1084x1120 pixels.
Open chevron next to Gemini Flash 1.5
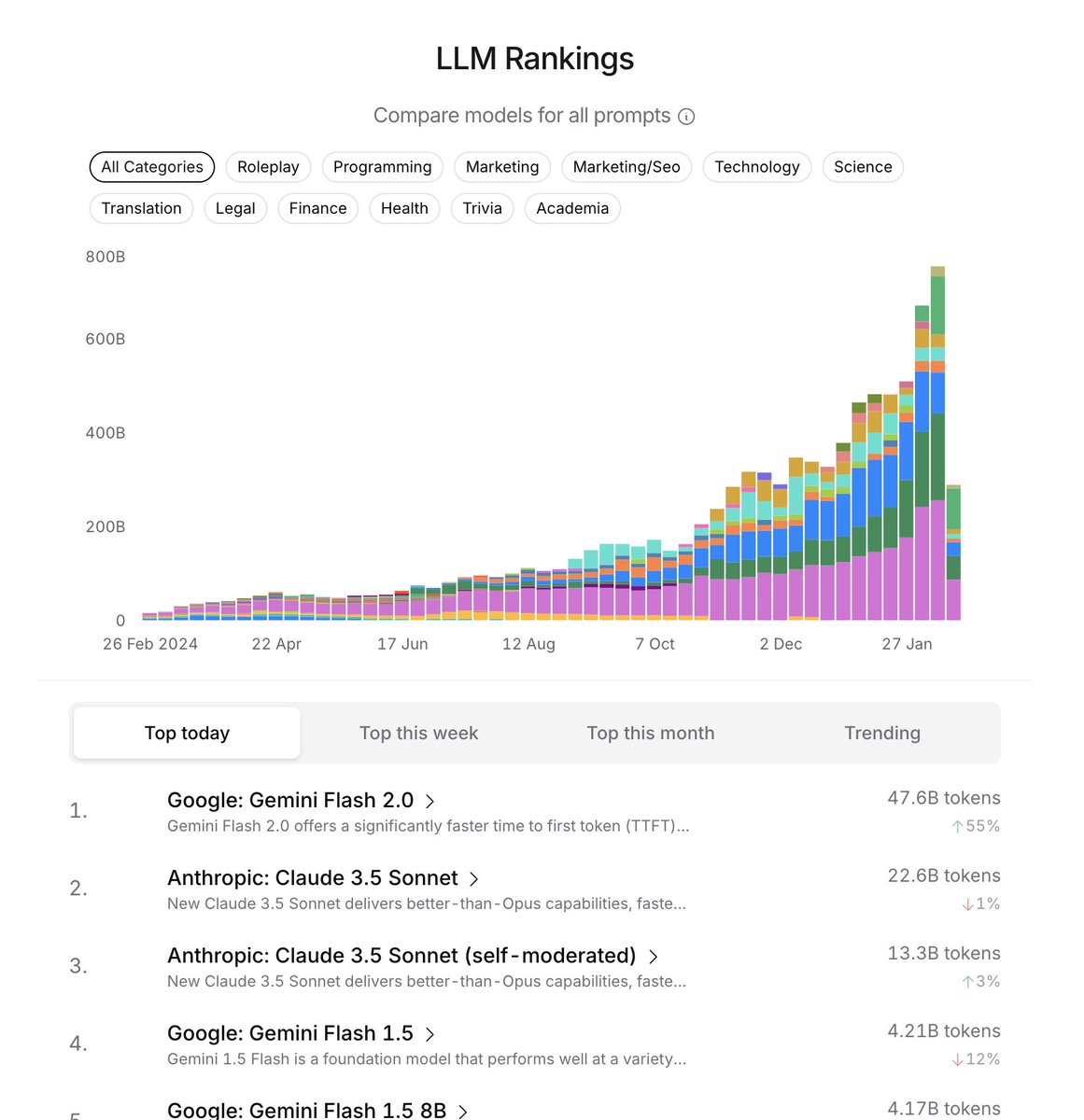pyautogui.click(x=429, y=1034)
